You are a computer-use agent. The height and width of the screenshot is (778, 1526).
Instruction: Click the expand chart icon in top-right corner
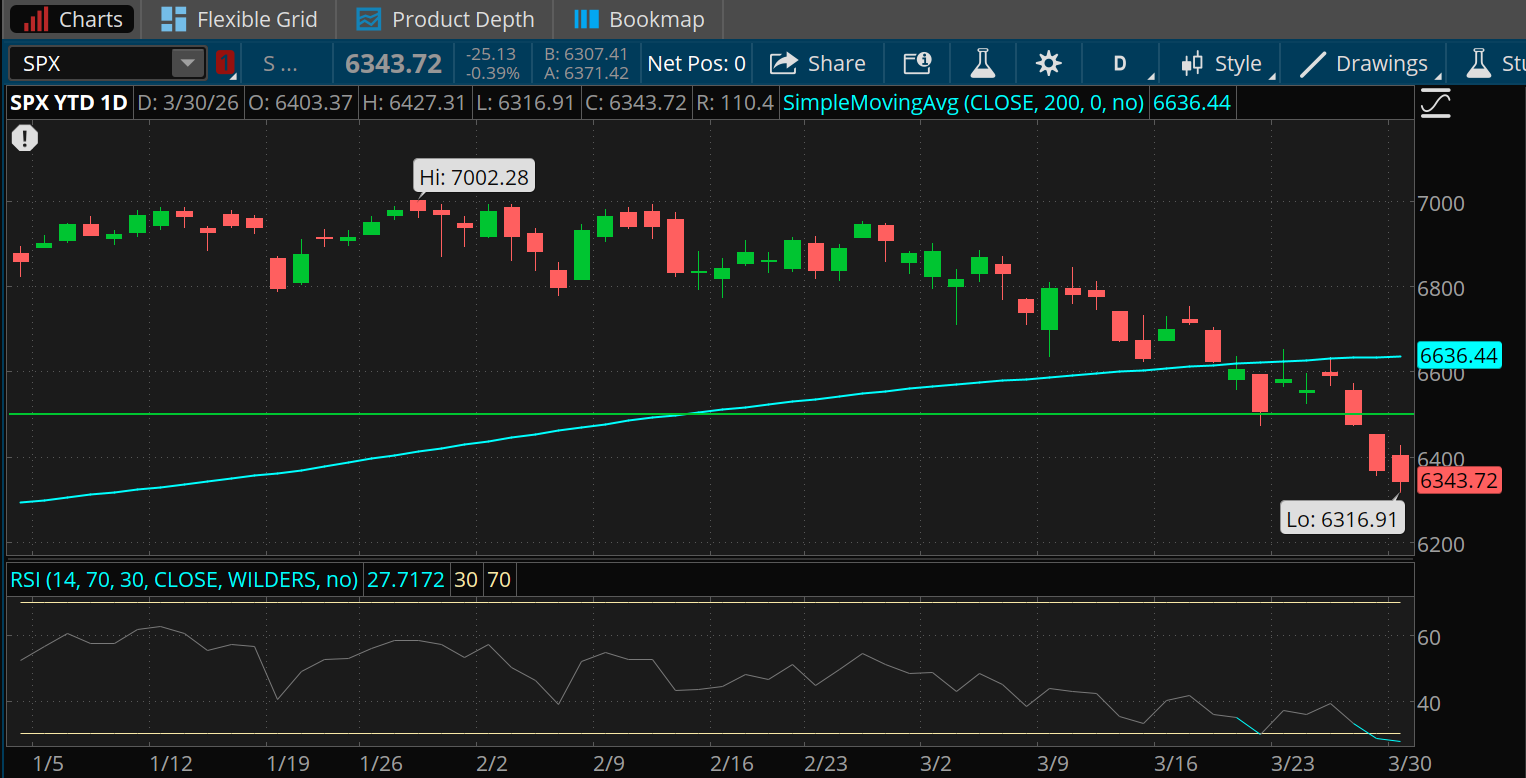pyautogui.click(x=1436, y=102)
